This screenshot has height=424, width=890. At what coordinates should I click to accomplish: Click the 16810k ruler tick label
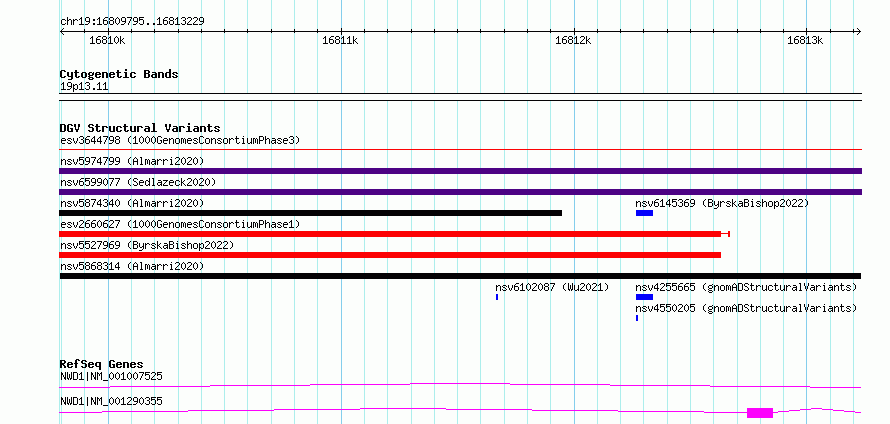click(x=107, y=40)
